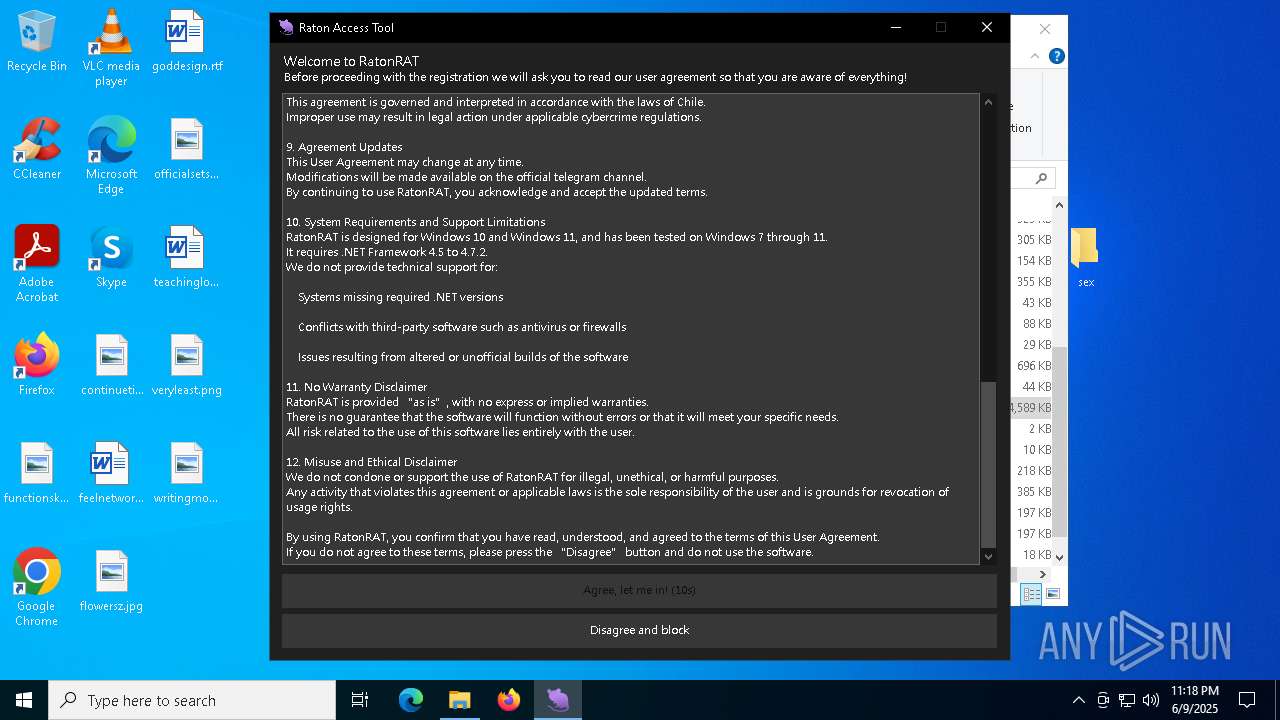Click the Disagree and block button

tap(639, 630)
